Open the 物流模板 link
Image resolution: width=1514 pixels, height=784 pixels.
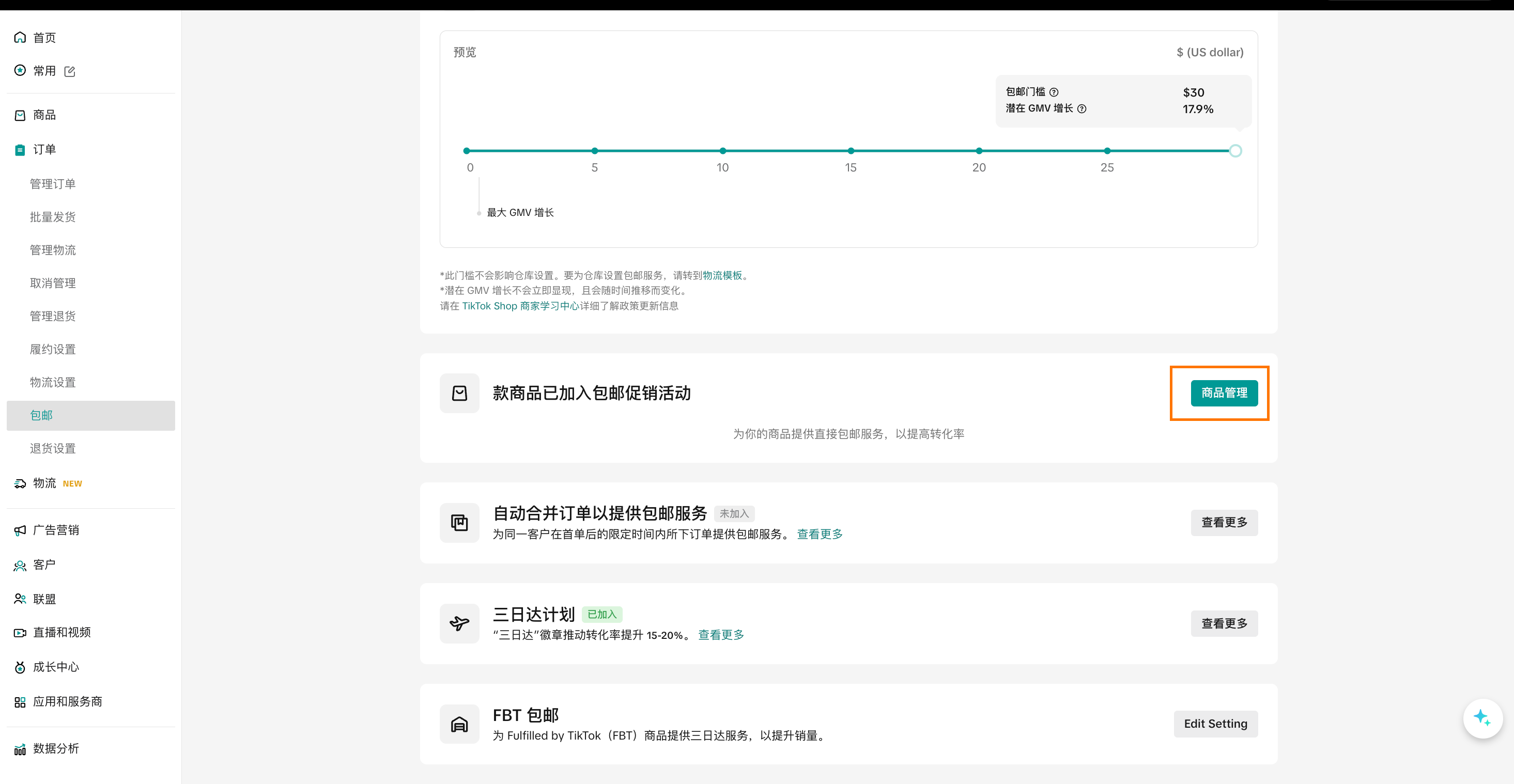point(722,275)
